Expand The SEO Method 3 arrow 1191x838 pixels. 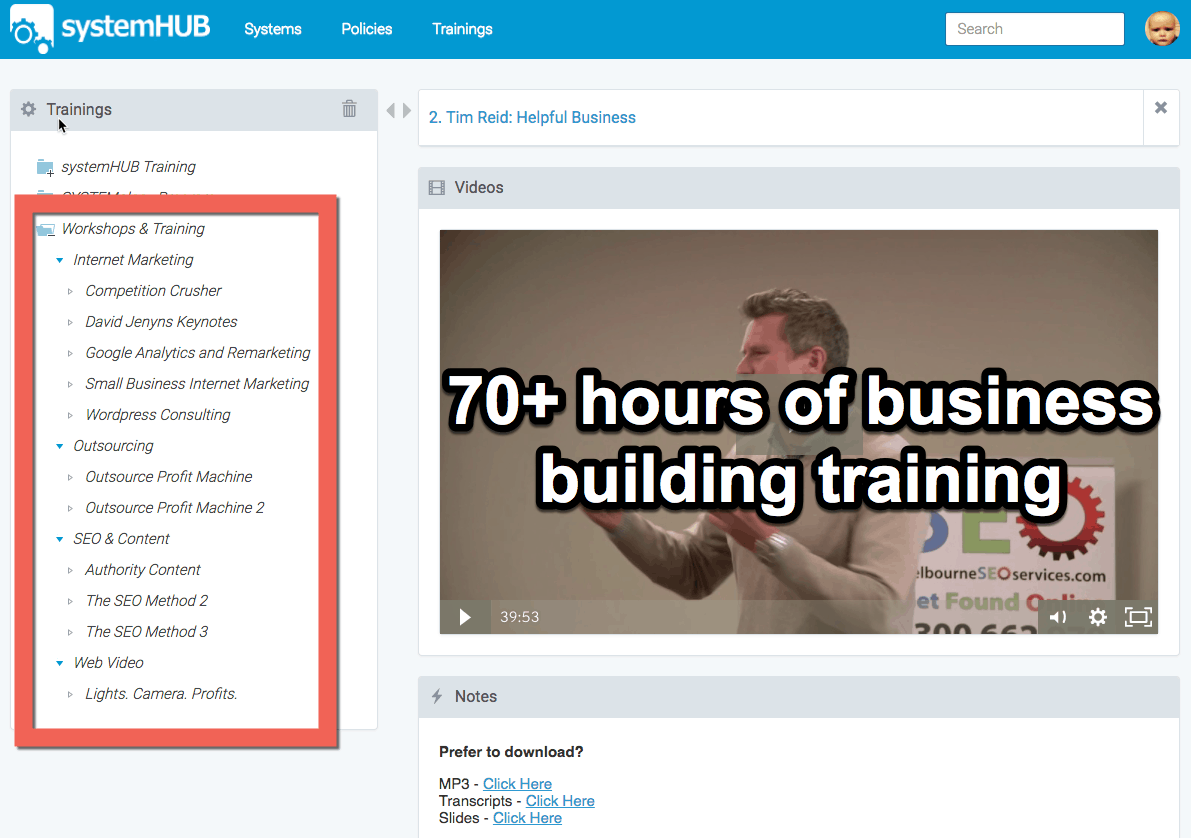70,633
